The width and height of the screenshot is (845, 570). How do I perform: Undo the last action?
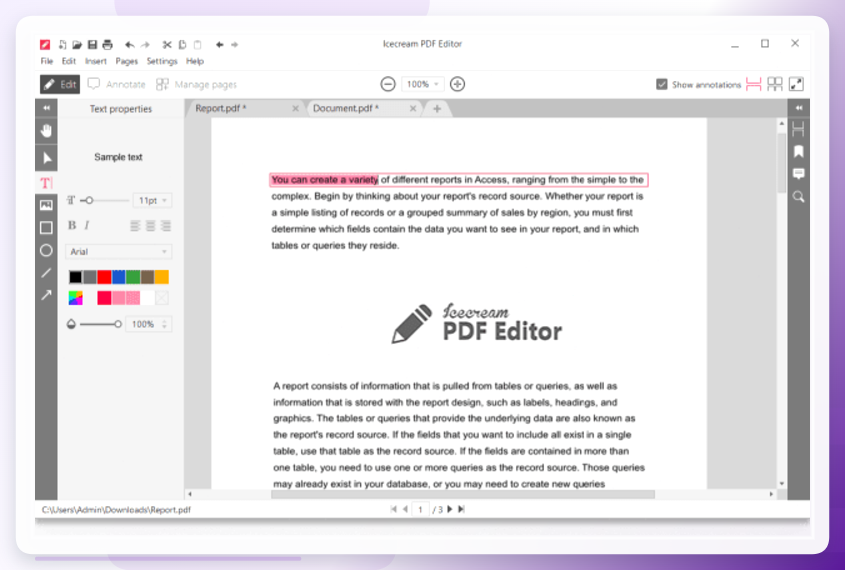(129, 45)
